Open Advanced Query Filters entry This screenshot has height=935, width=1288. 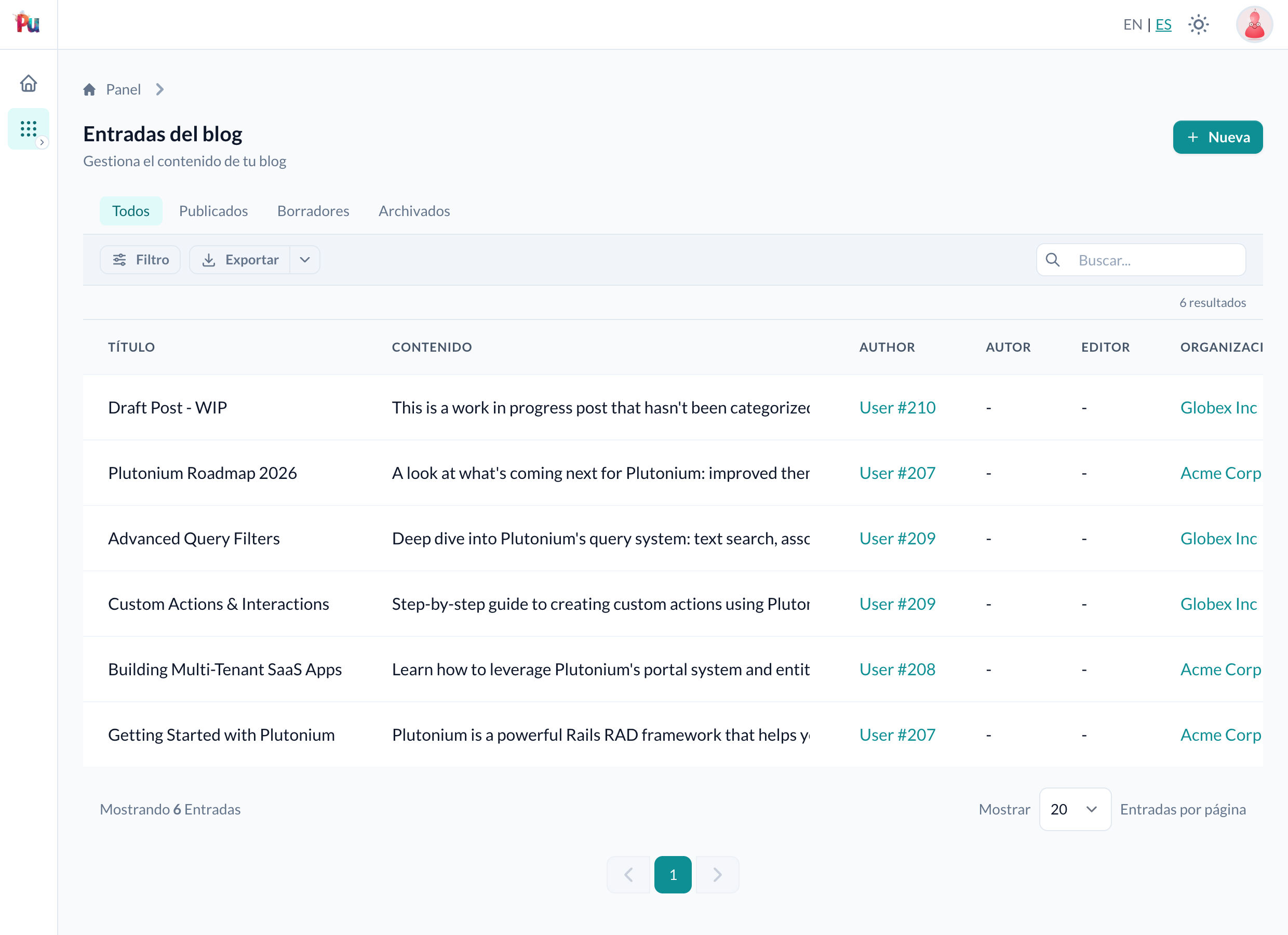tap(194, 539)
